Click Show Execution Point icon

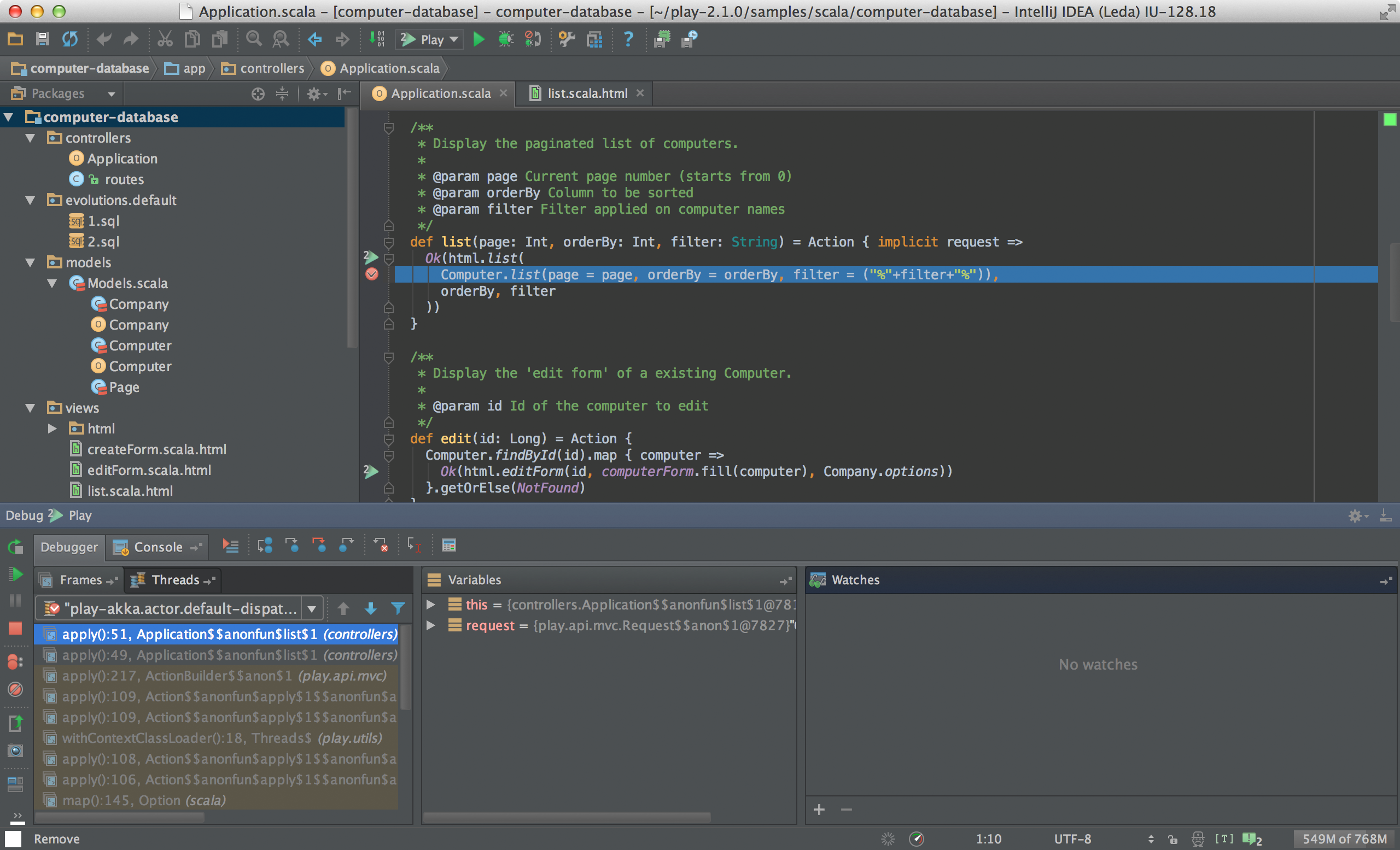coord(230,546)
